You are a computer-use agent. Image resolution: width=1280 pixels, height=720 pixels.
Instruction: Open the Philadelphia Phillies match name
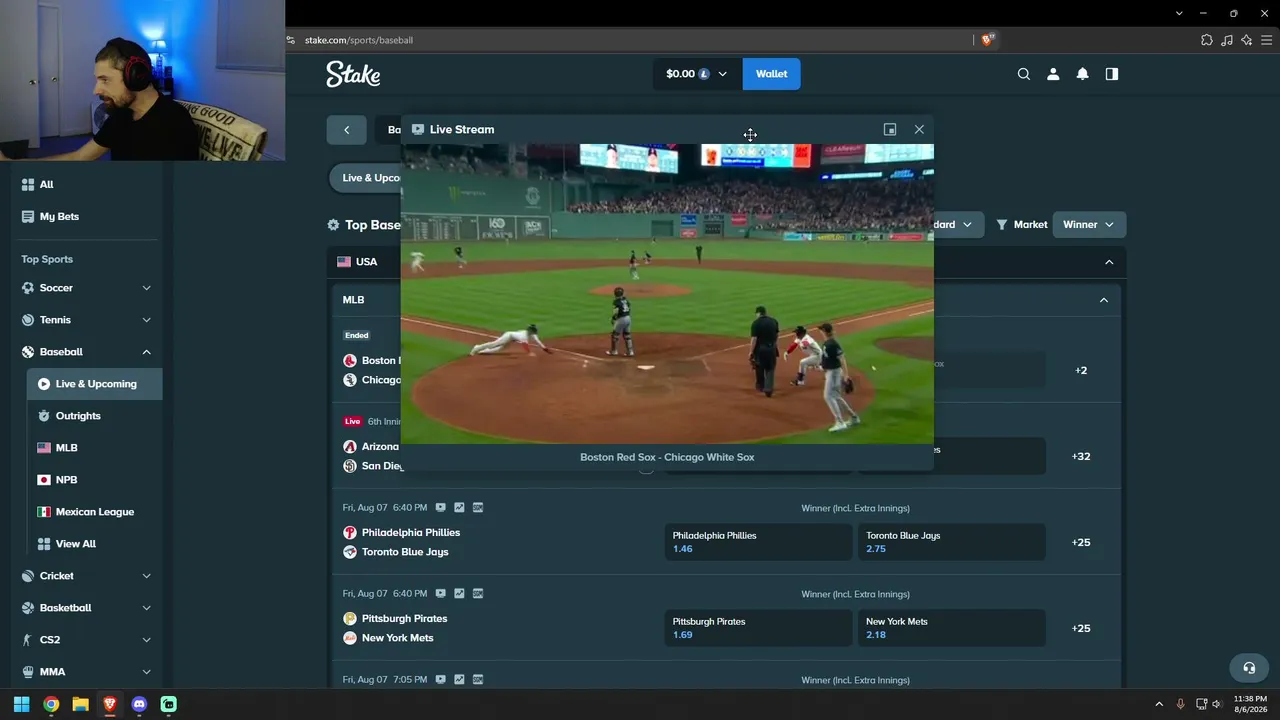point(411,533)
